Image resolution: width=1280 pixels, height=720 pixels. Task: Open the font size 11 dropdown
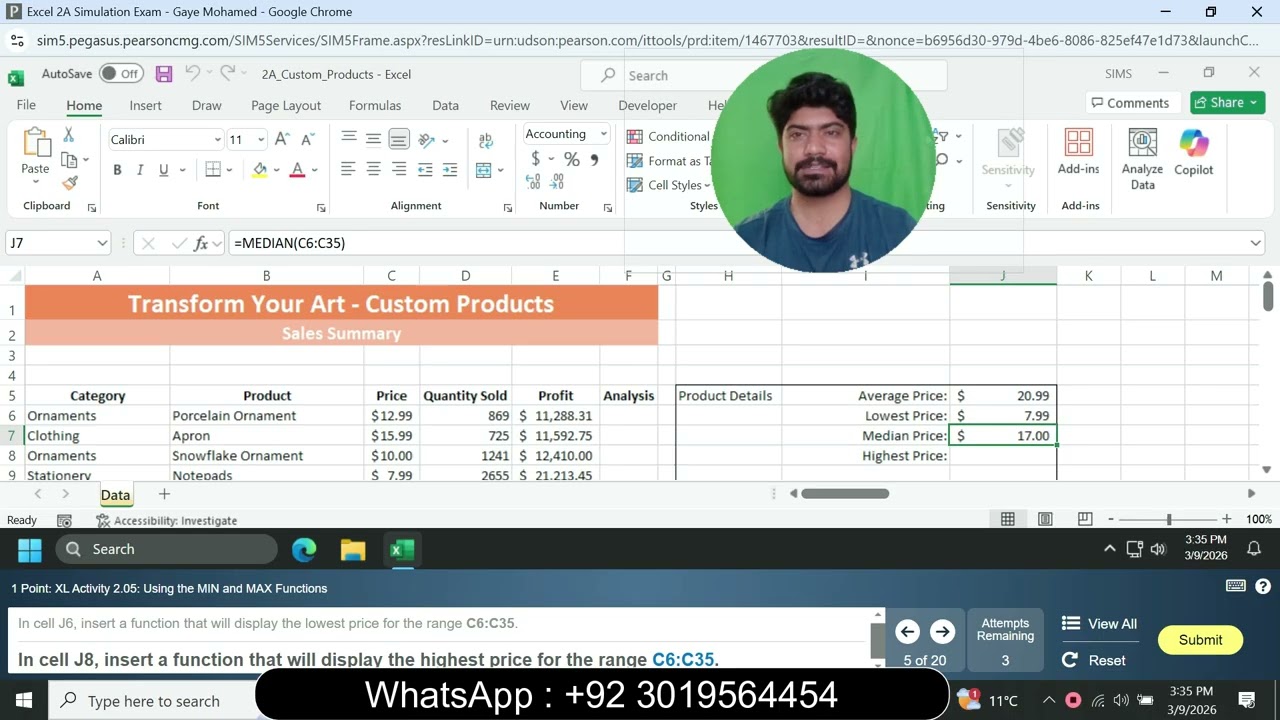click(261, 140)
